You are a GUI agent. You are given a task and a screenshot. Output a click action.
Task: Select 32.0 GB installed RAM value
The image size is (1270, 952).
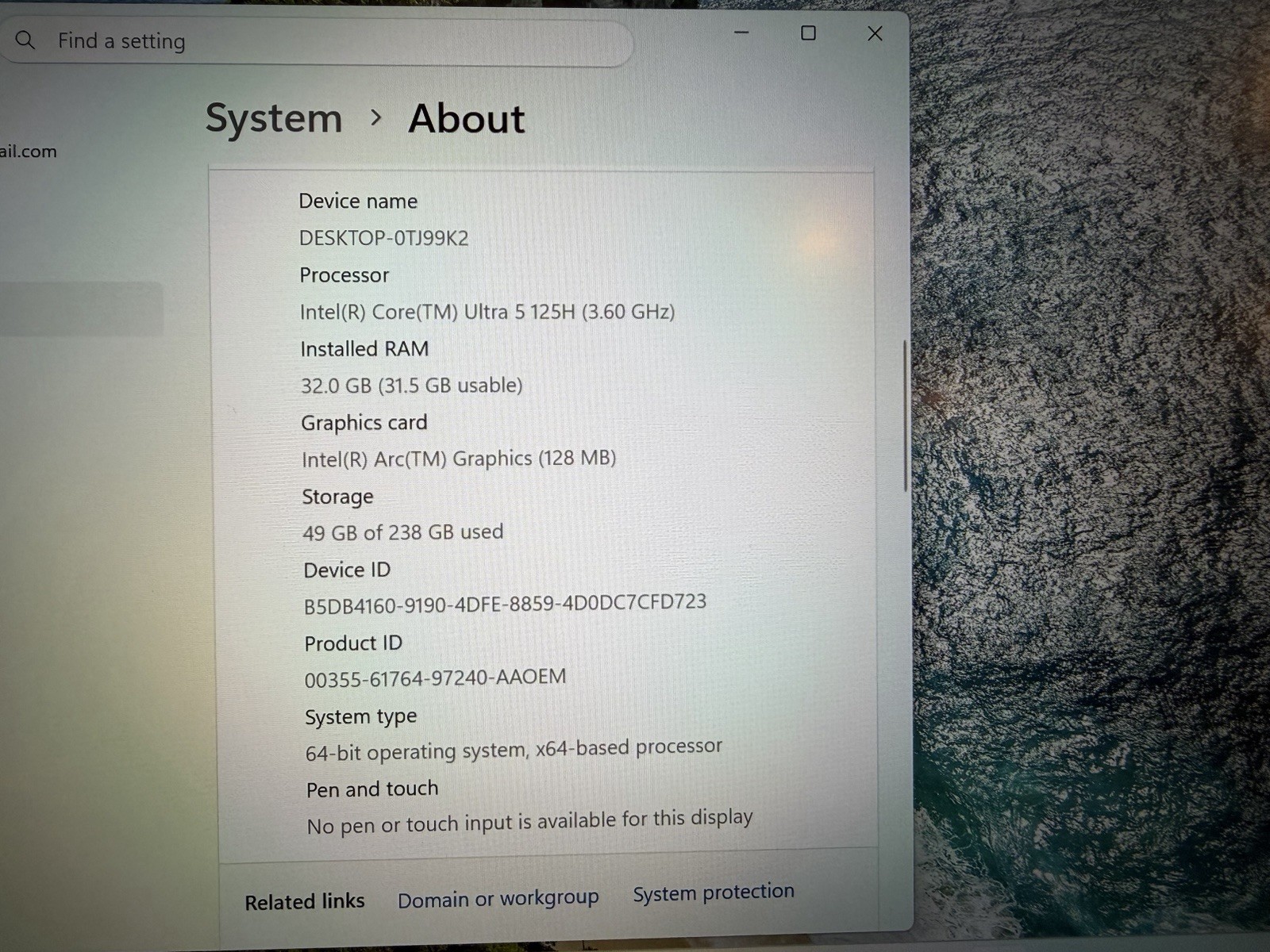(411, 386)
